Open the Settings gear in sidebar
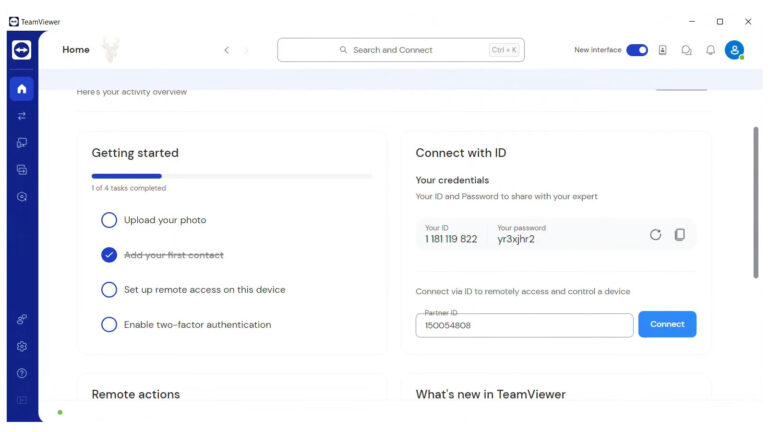The height and width of the screenshot is (432, 768). tap(22, 346)
